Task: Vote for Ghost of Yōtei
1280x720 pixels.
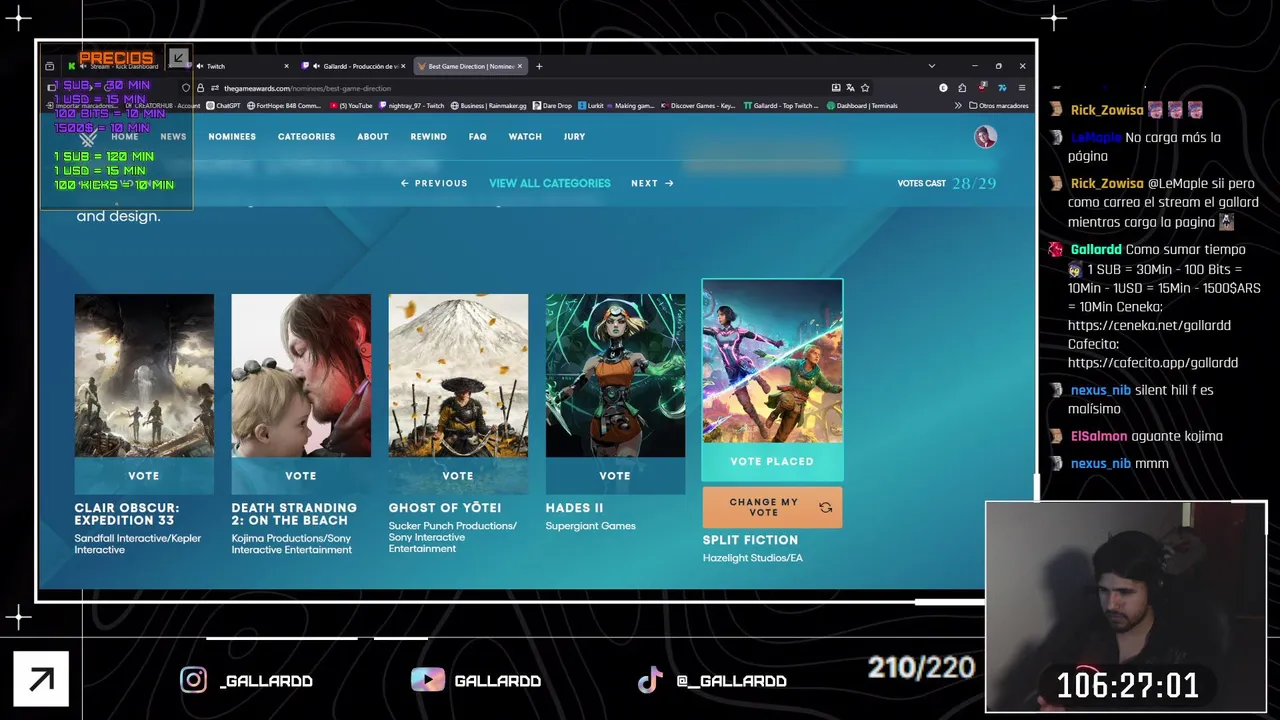Action: 458,476
